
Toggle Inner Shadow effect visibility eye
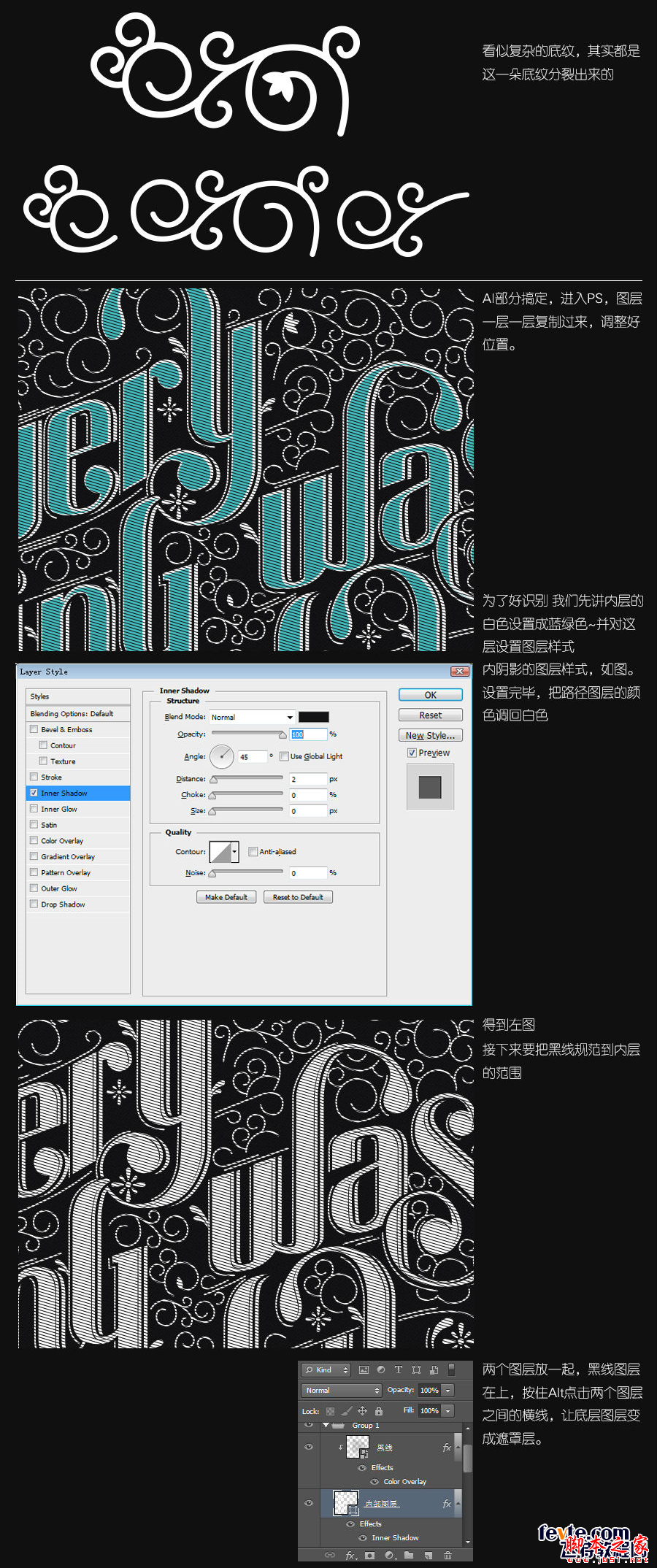click(362, 1538)
